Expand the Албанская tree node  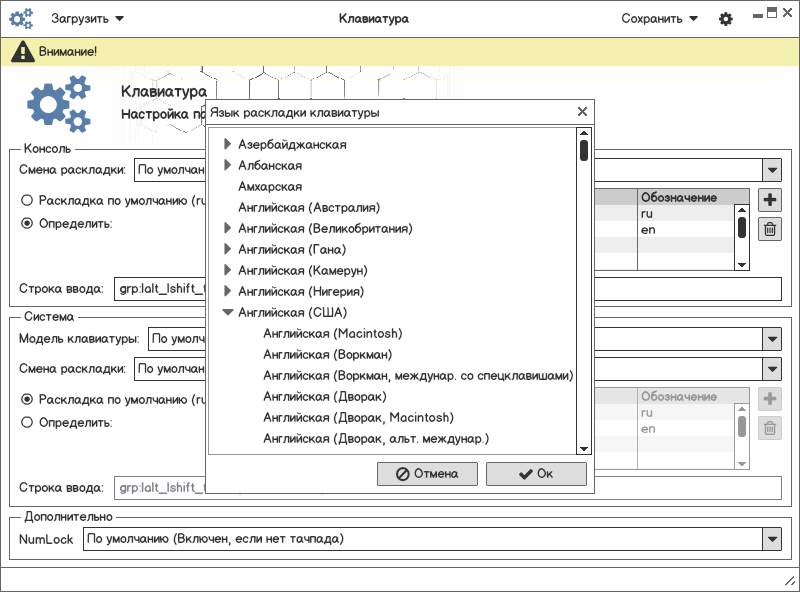(x=228, y=165)
